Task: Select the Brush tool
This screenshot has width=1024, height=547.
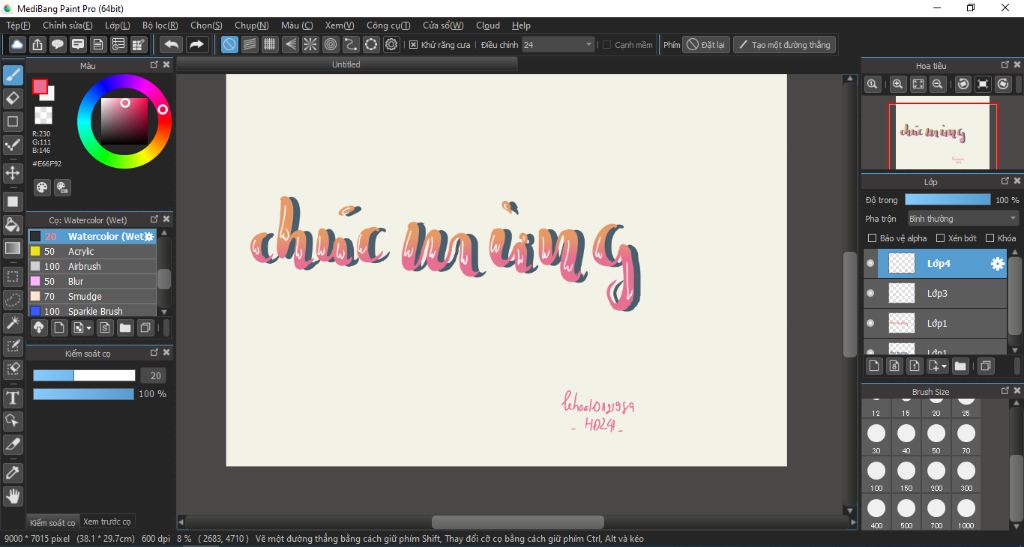Action: (x=12, y=75)
